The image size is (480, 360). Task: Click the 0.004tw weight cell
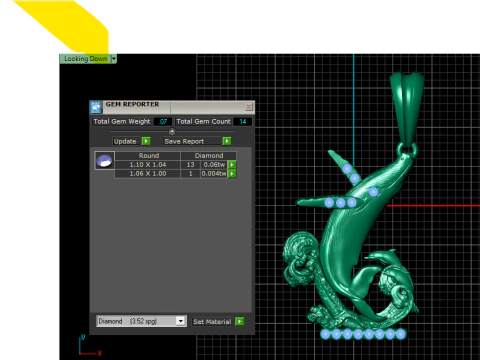pyautogui.click(x=214, y=174)
